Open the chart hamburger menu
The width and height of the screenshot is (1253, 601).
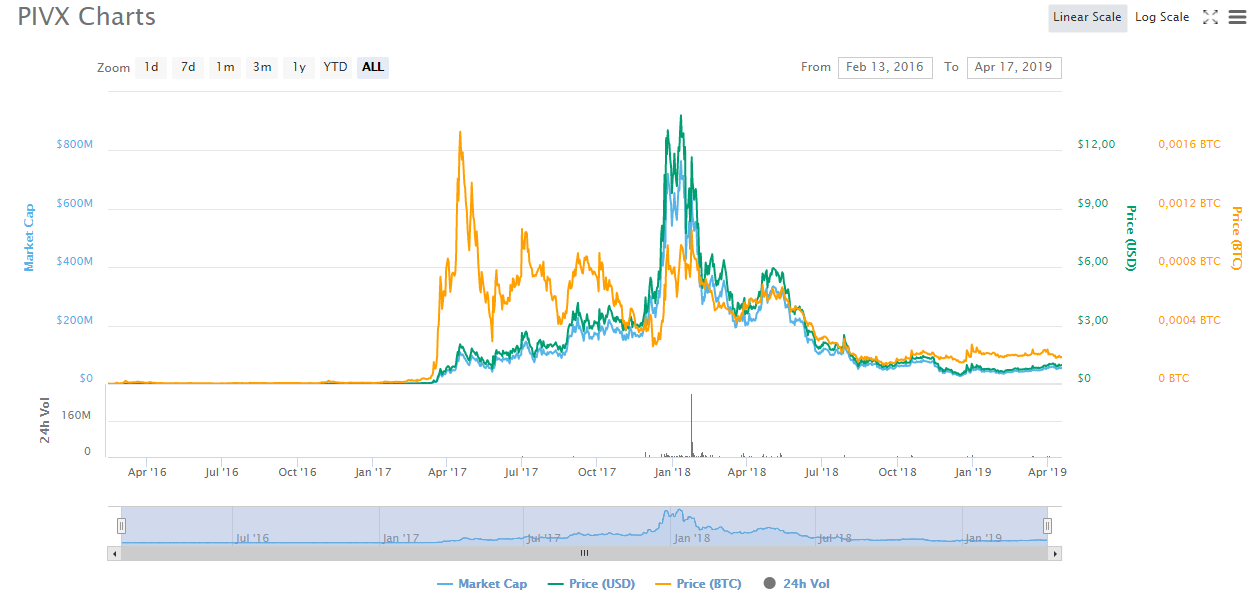click(x=1237, y=17)
